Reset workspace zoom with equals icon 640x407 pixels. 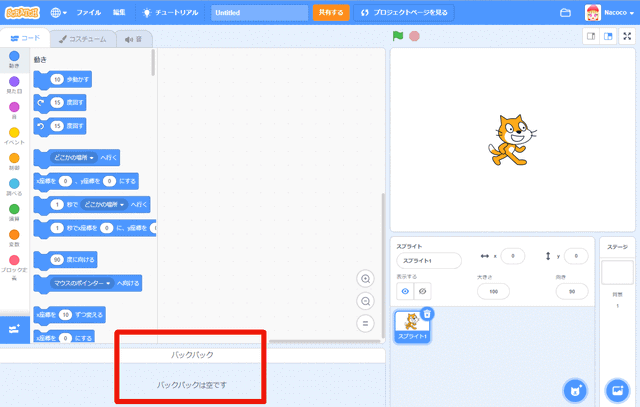pos(366,323)
